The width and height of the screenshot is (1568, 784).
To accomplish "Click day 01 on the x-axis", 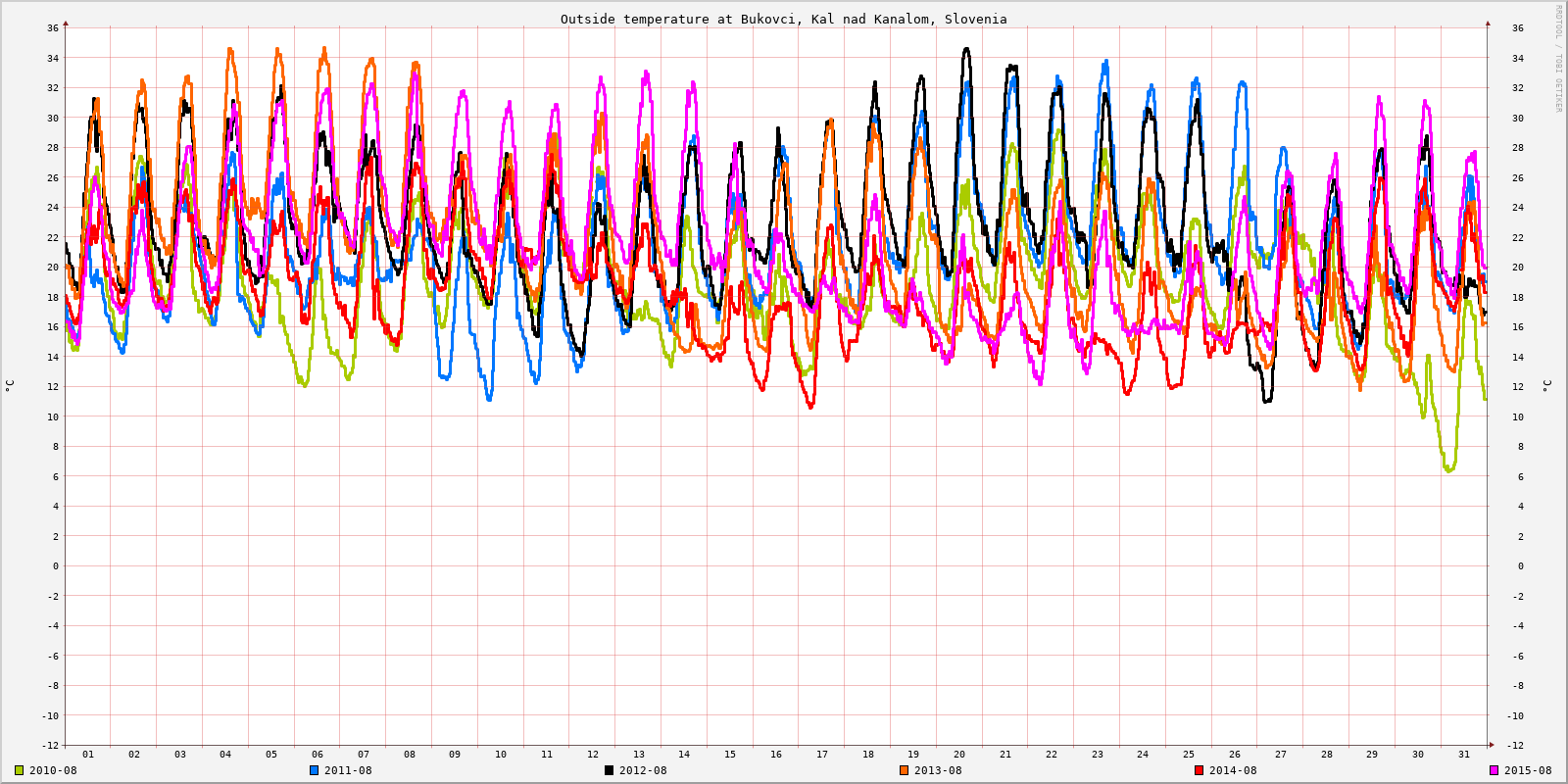I will [x=88, y=754].
